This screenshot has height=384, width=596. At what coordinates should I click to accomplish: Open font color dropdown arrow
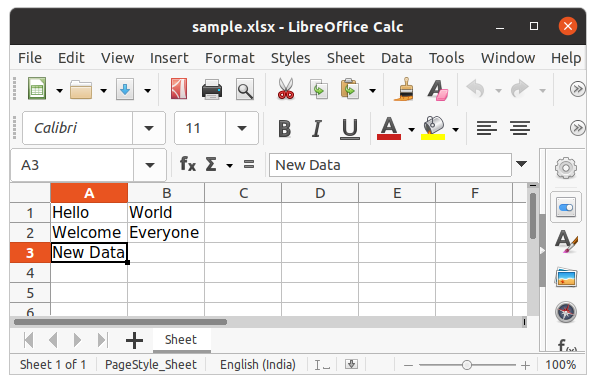coord(412,130)
